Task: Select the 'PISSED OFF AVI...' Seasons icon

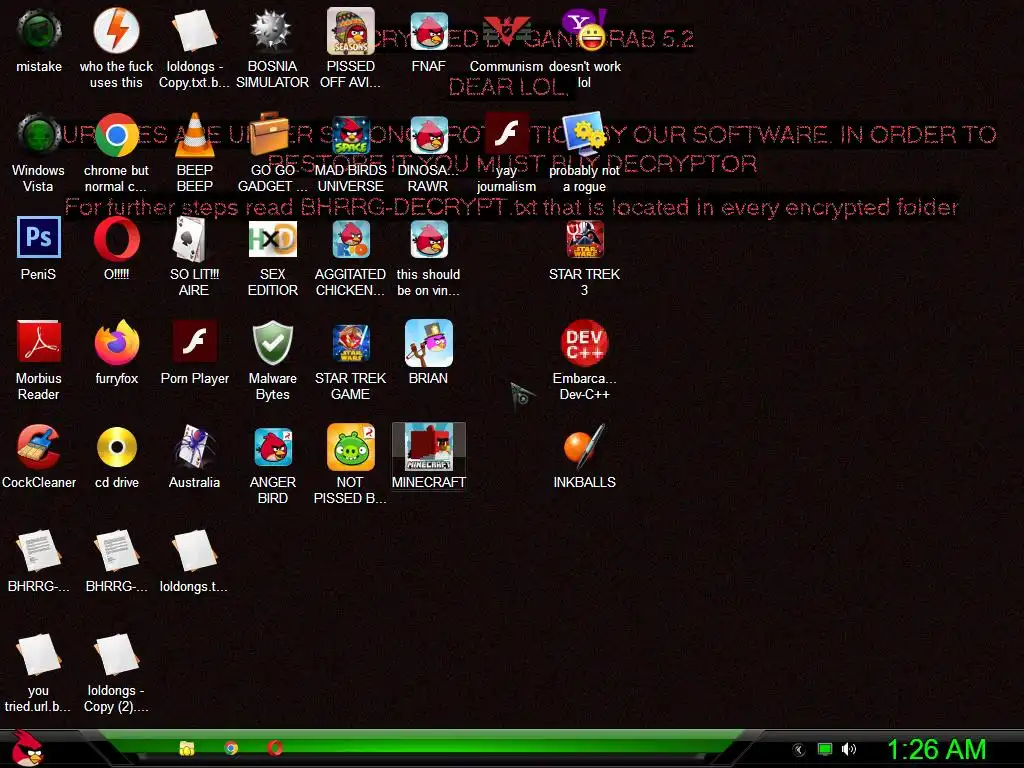Action: tap(351, 31)
